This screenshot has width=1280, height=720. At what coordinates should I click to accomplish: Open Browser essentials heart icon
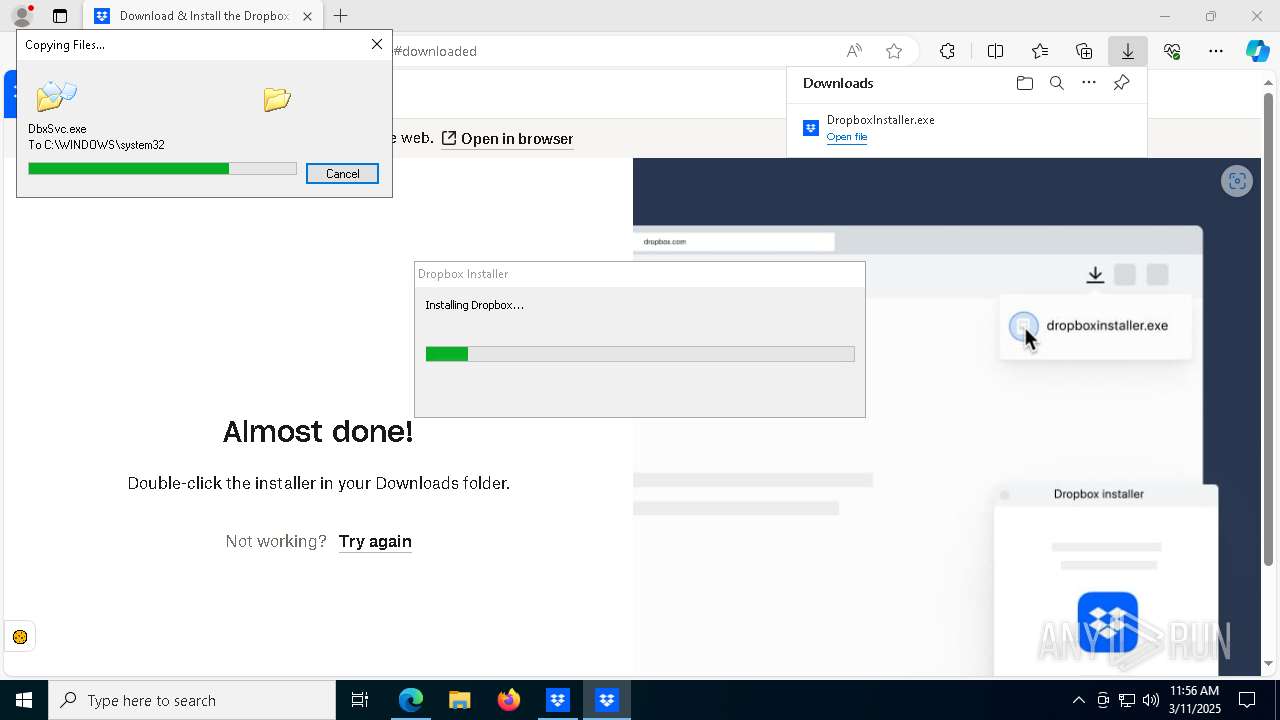coord(1172,51)
